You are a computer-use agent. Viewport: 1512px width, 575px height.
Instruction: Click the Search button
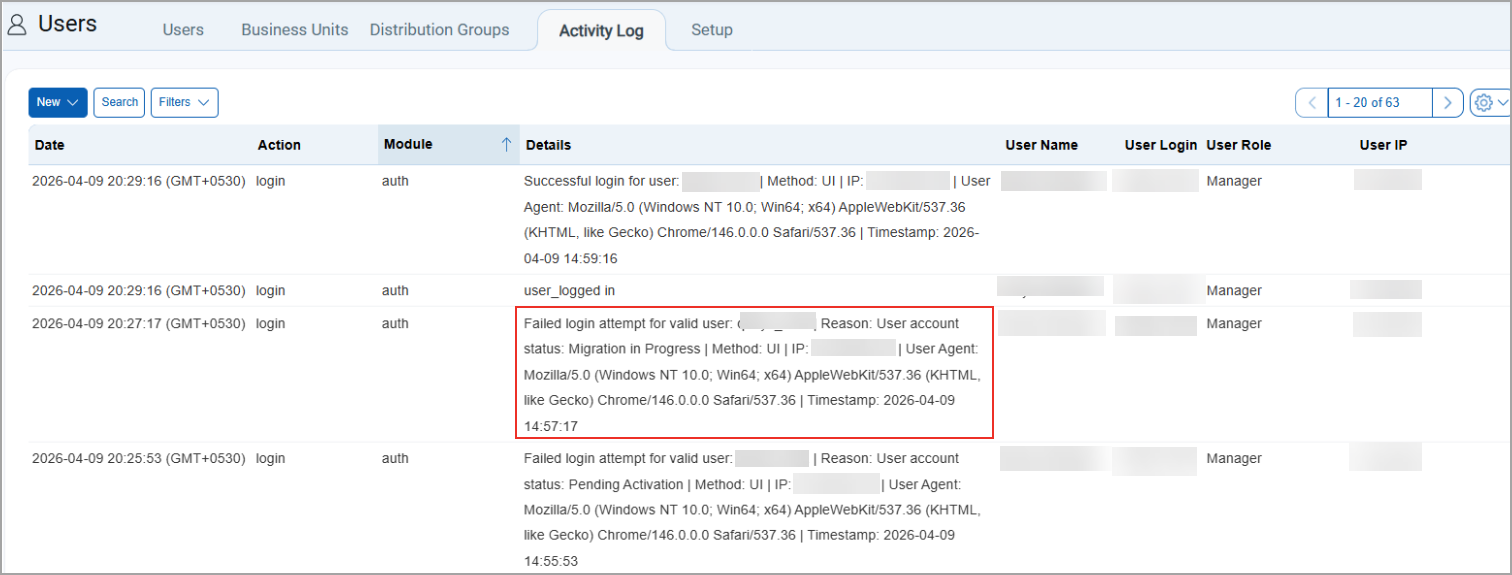coord(120,102)
